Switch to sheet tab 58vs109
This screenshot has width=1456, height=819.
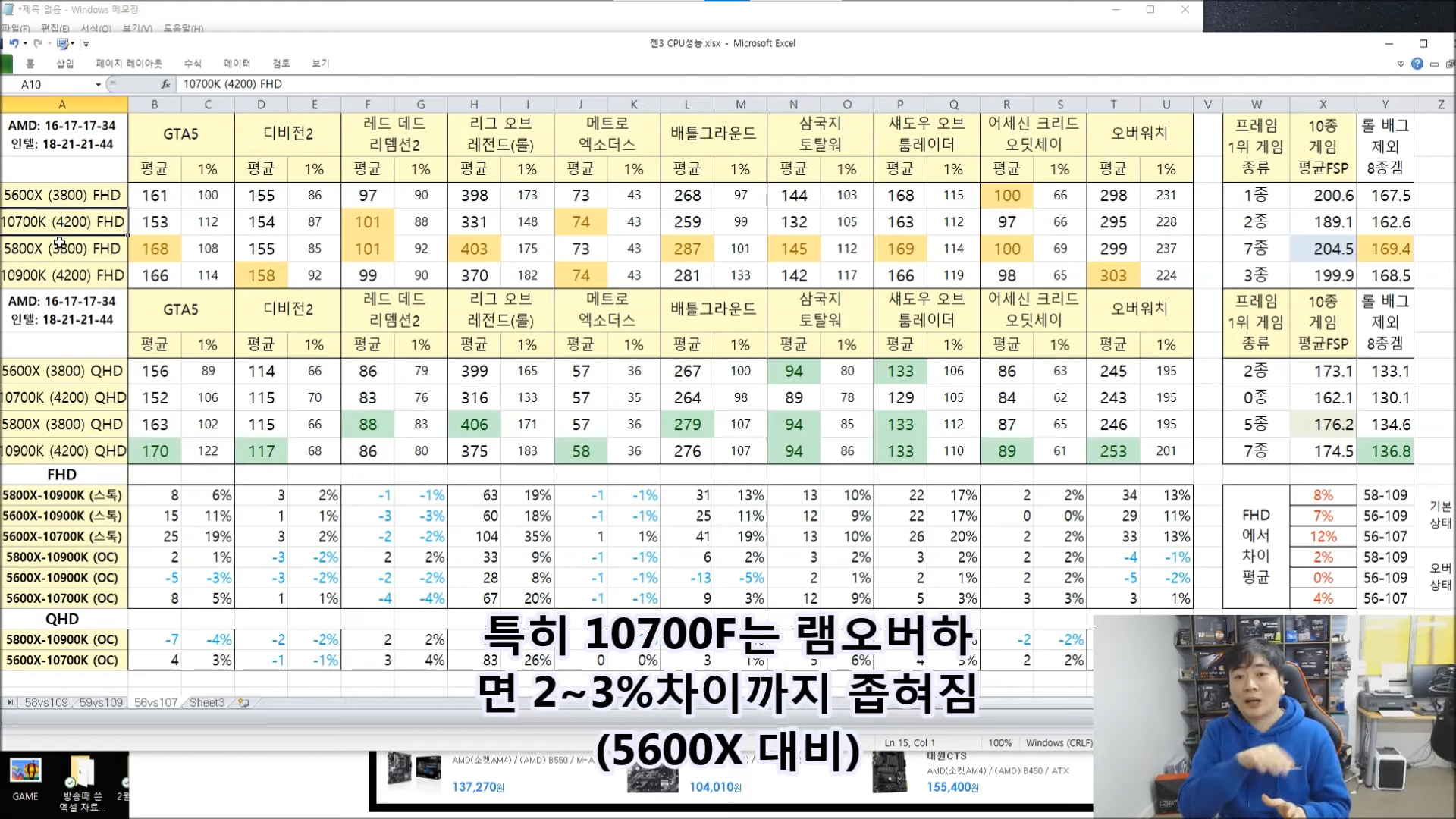[x=46, y=703]
